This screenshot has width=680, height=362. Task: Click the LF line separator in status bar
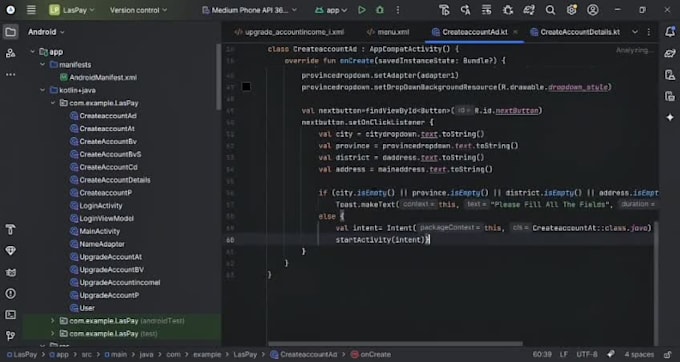point(564,354)
